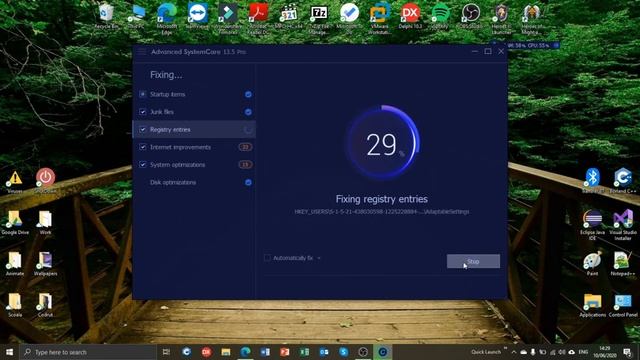Click the Junk files completed checkmark
Viewport: 640px width, 360px height.
coord(248,112)
